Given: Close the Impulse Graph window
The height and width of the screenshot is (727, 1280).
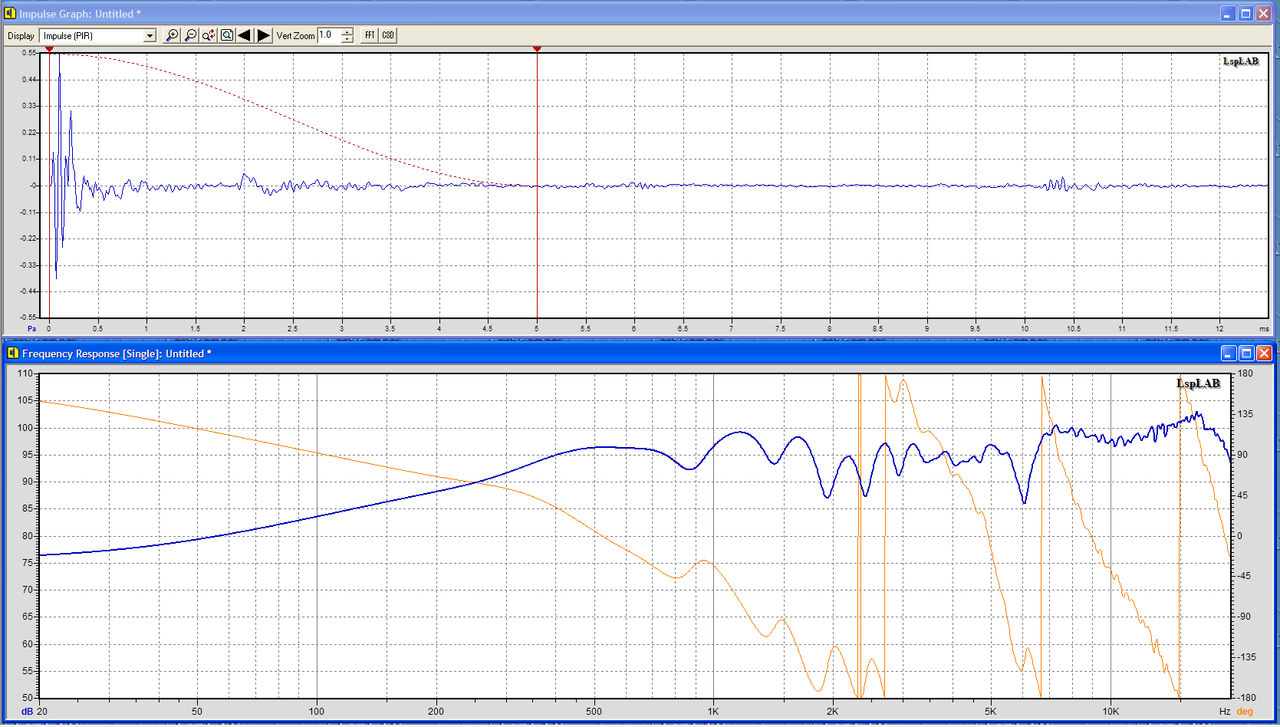Looking at the screenshot, I should pyautogui.click(x=1266, y=13).
